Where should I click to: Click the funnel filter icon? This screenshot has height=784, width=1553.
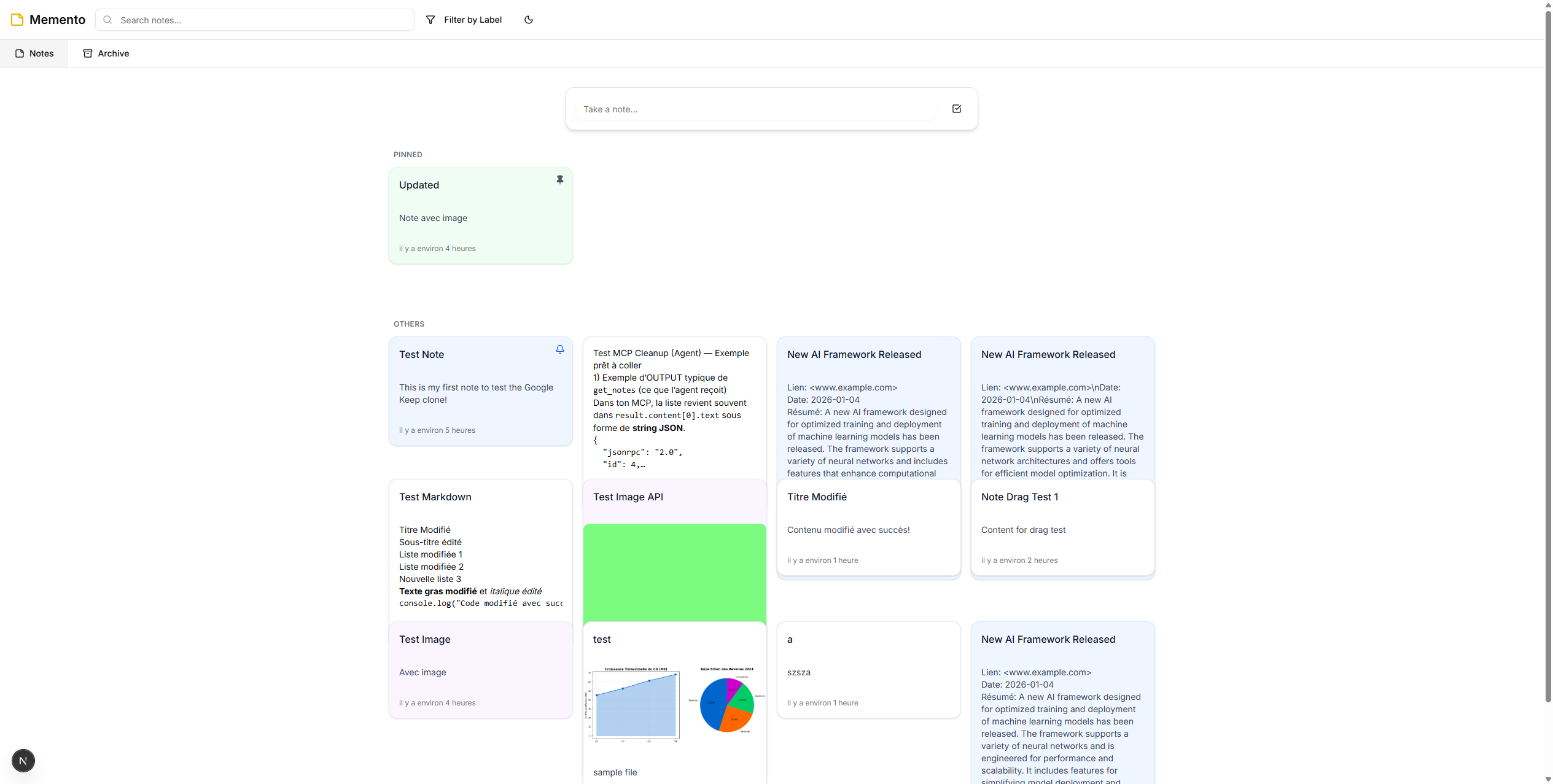click(430, 20)
